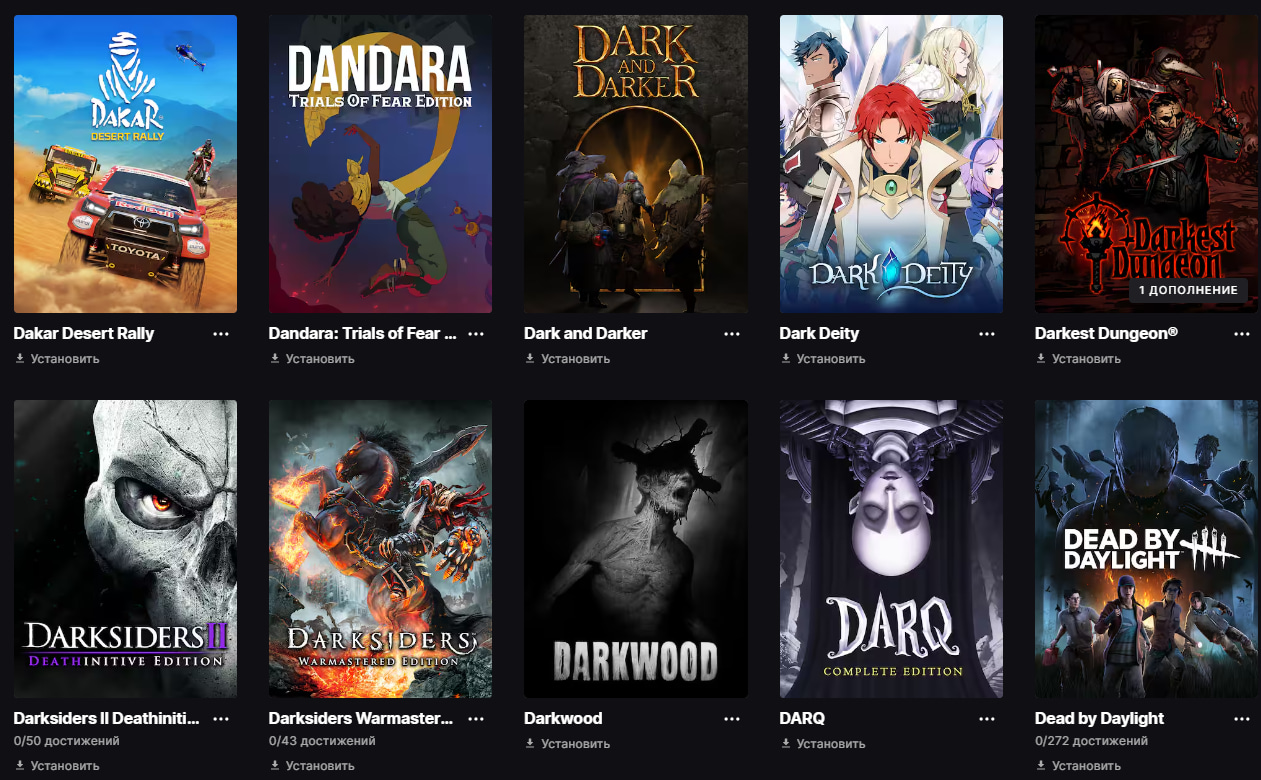Open the Dark and Darker cover art
The image size is (1261, 780).
click(x=636, y=164)
